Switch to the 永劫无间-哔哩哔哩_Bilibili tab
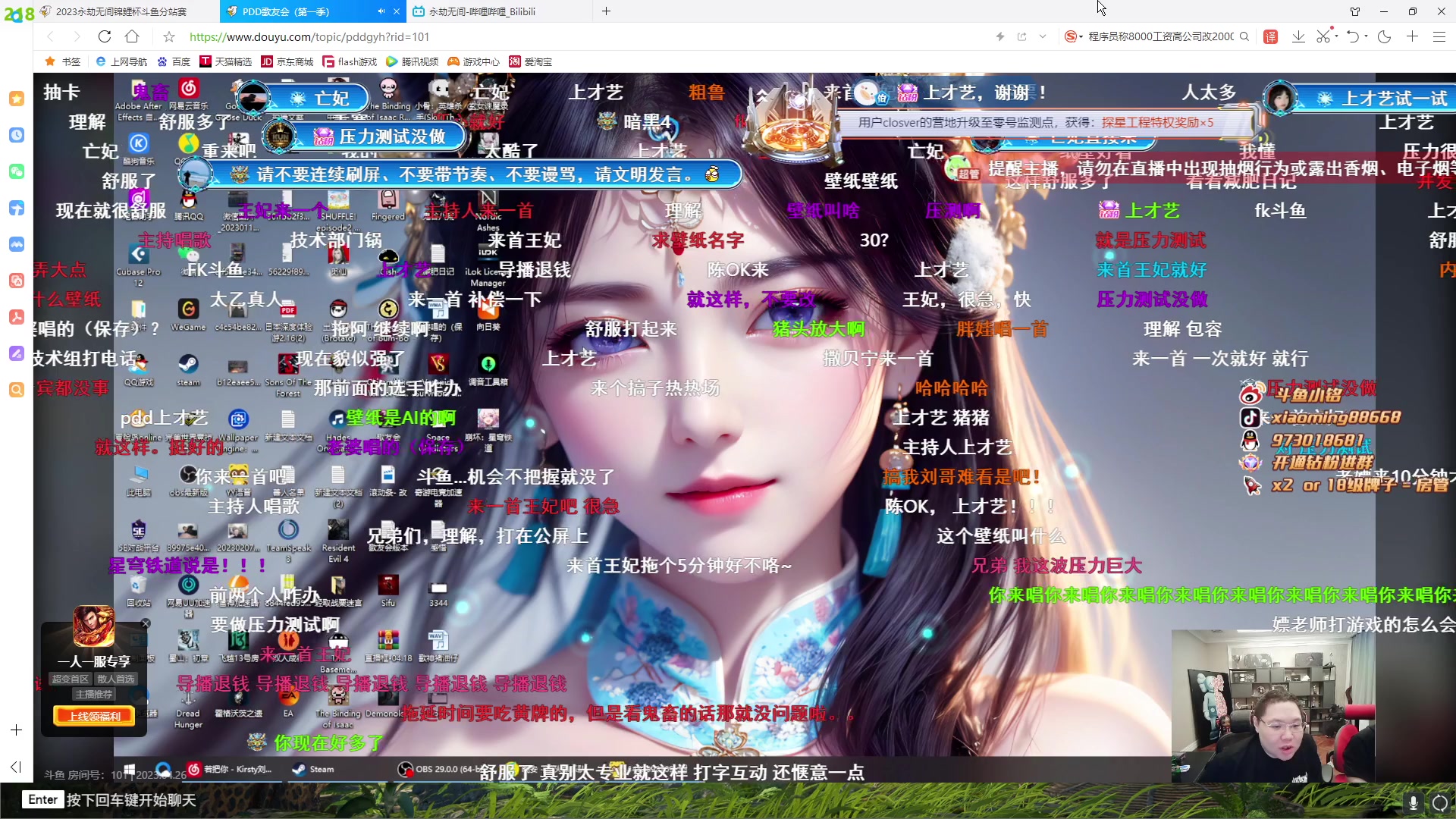 point(500,11)
